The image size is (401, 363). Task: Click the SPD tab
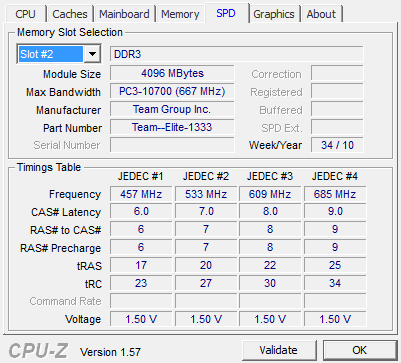226,14
